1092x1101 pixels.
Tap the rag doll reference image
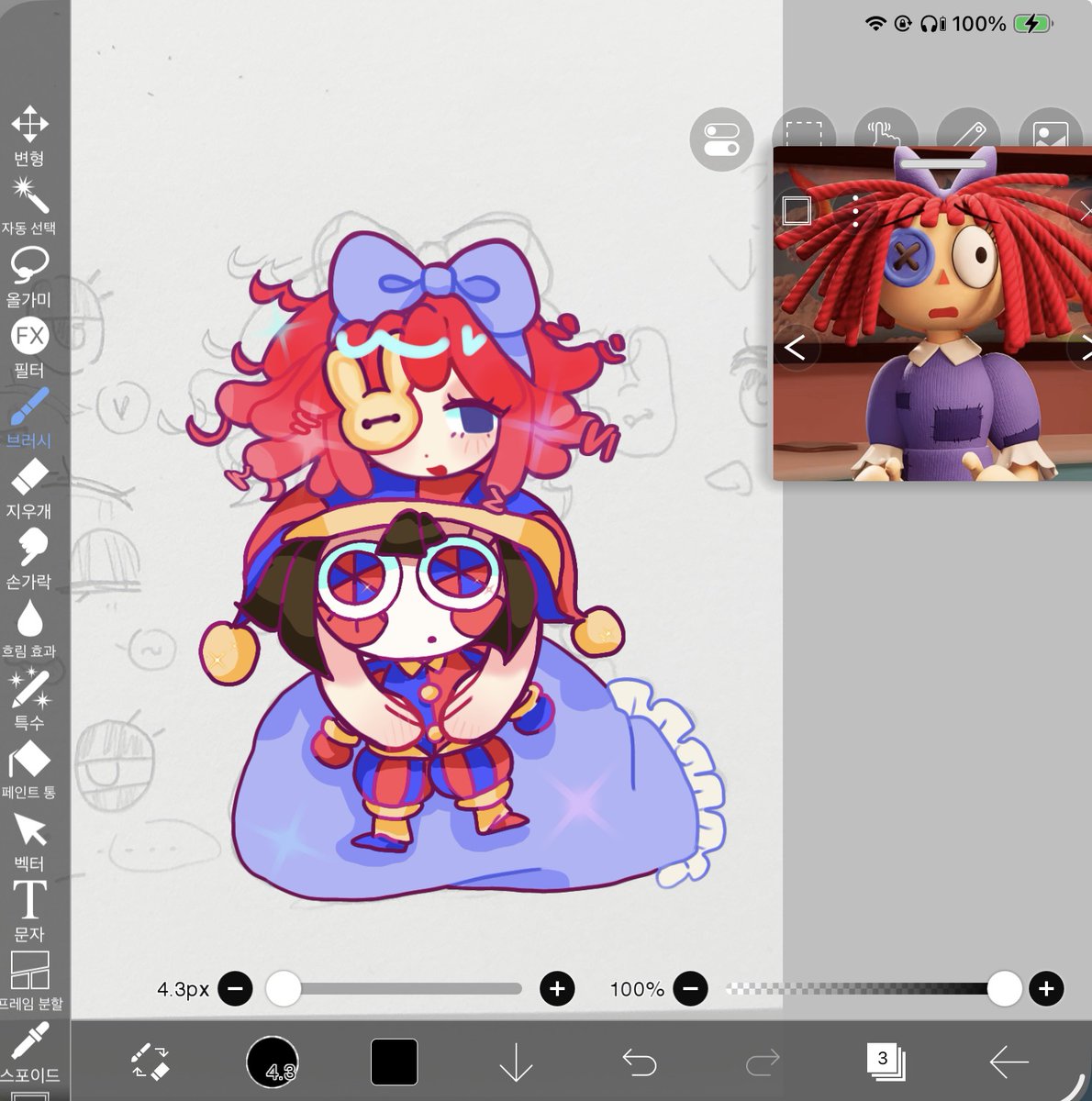932,314
